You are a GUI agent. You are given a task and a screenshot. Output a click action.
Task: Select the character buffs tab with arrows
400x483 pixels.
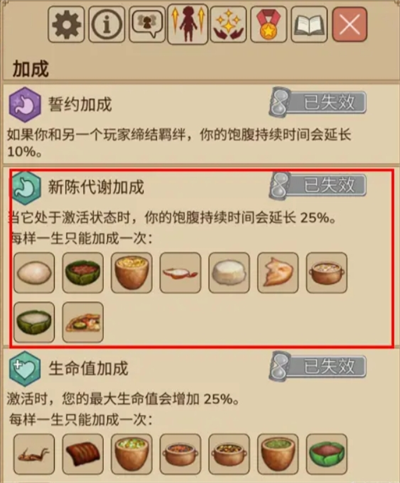coord(188,25)
